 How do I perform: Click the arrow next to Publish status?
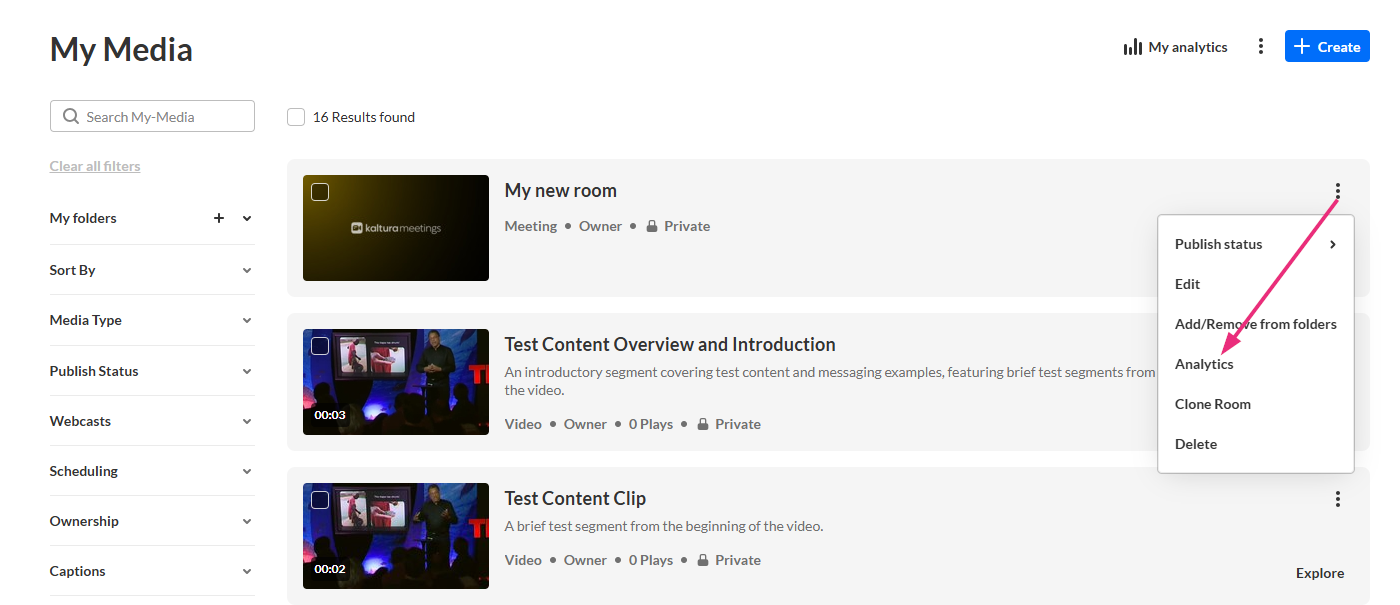coord(1333,244)
